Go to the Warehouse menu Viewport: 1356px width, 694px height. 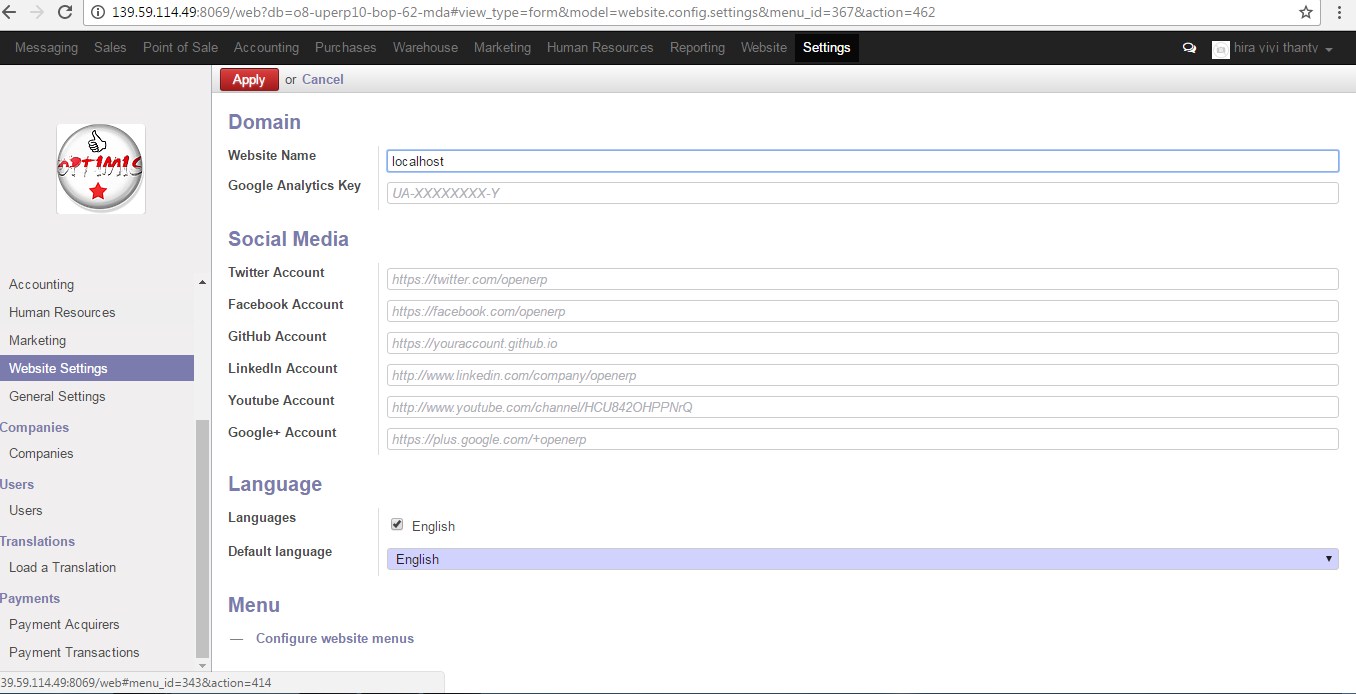pyautogui.click(x=425, y=48)
